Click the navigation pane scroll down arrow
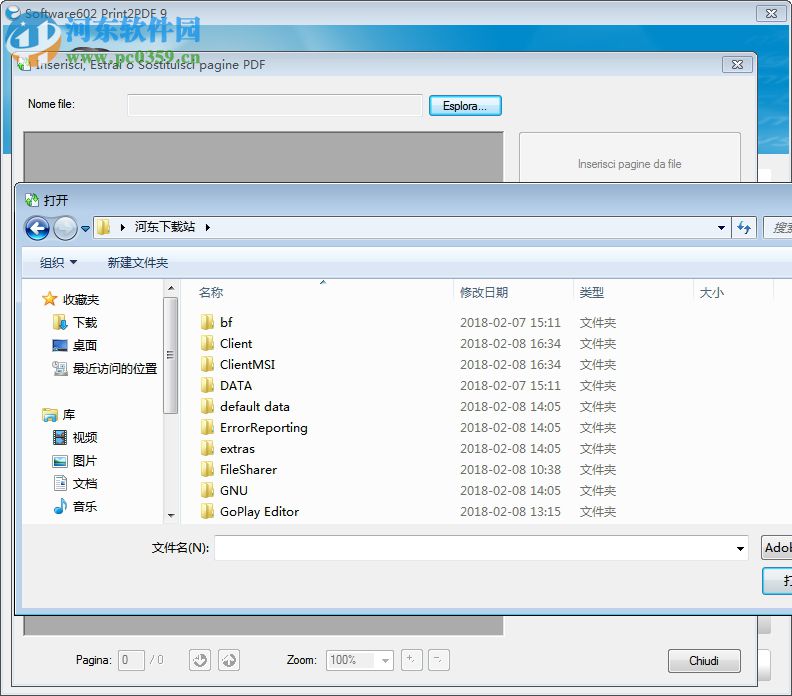The height and width of the screenshot is (696, 792). (171, 516)
